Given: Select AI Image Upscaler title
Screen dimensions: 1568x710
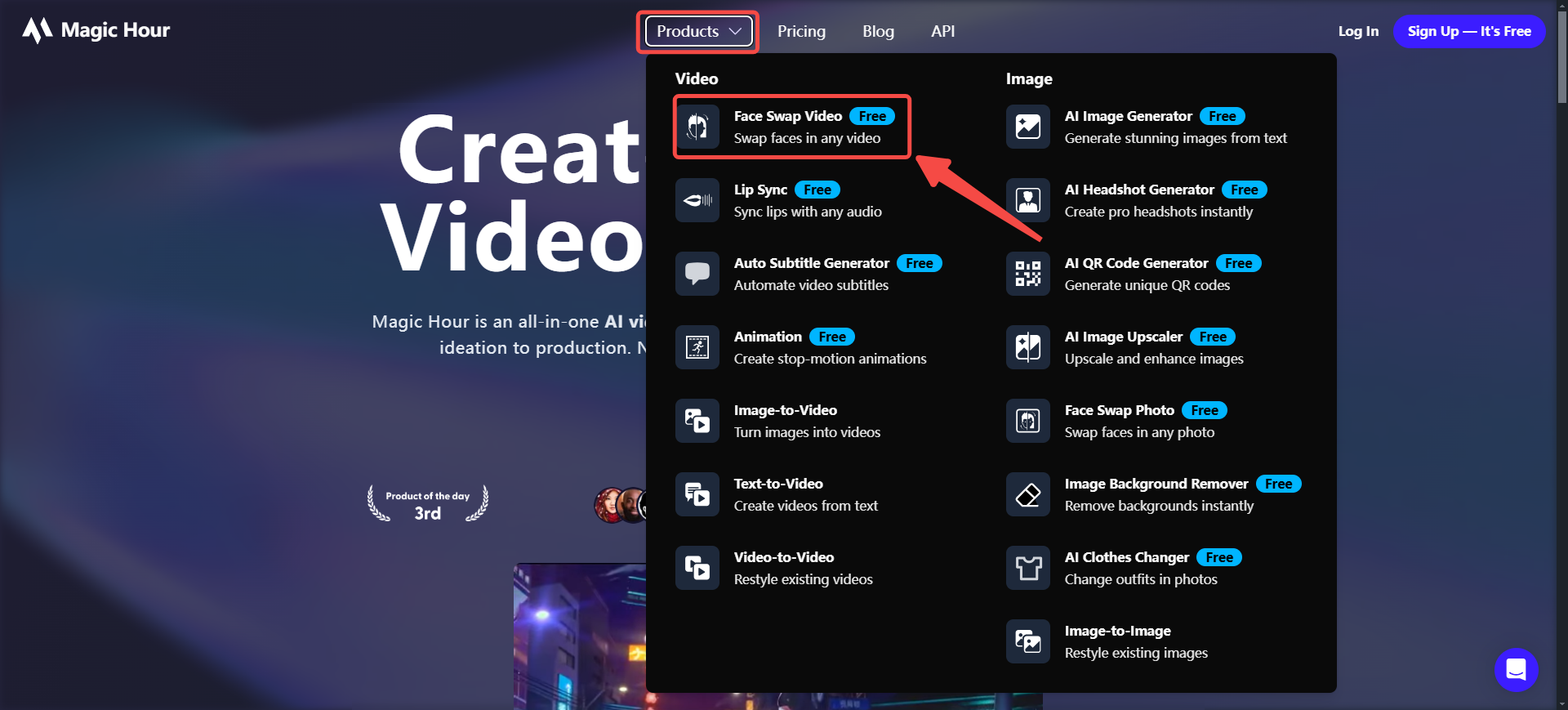Looking at the screenshot, I should (x=1124, y=337).
